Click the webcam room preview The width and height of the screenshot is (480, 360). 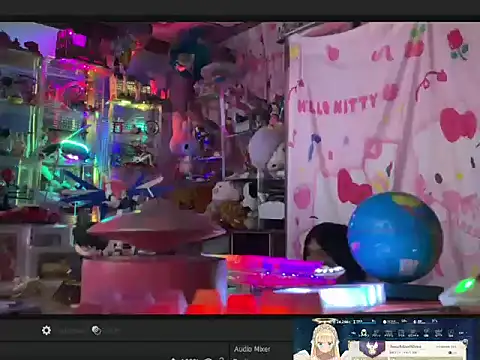pos(240,168)
